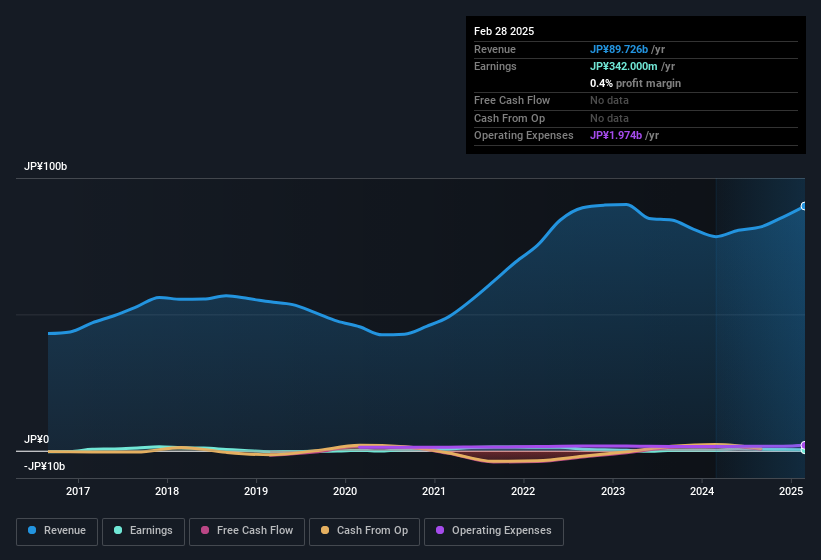Screen dimensions: 821x560
Task: Click the JP¥1.974b operating expenses value
Action: (x=616, y=136)
